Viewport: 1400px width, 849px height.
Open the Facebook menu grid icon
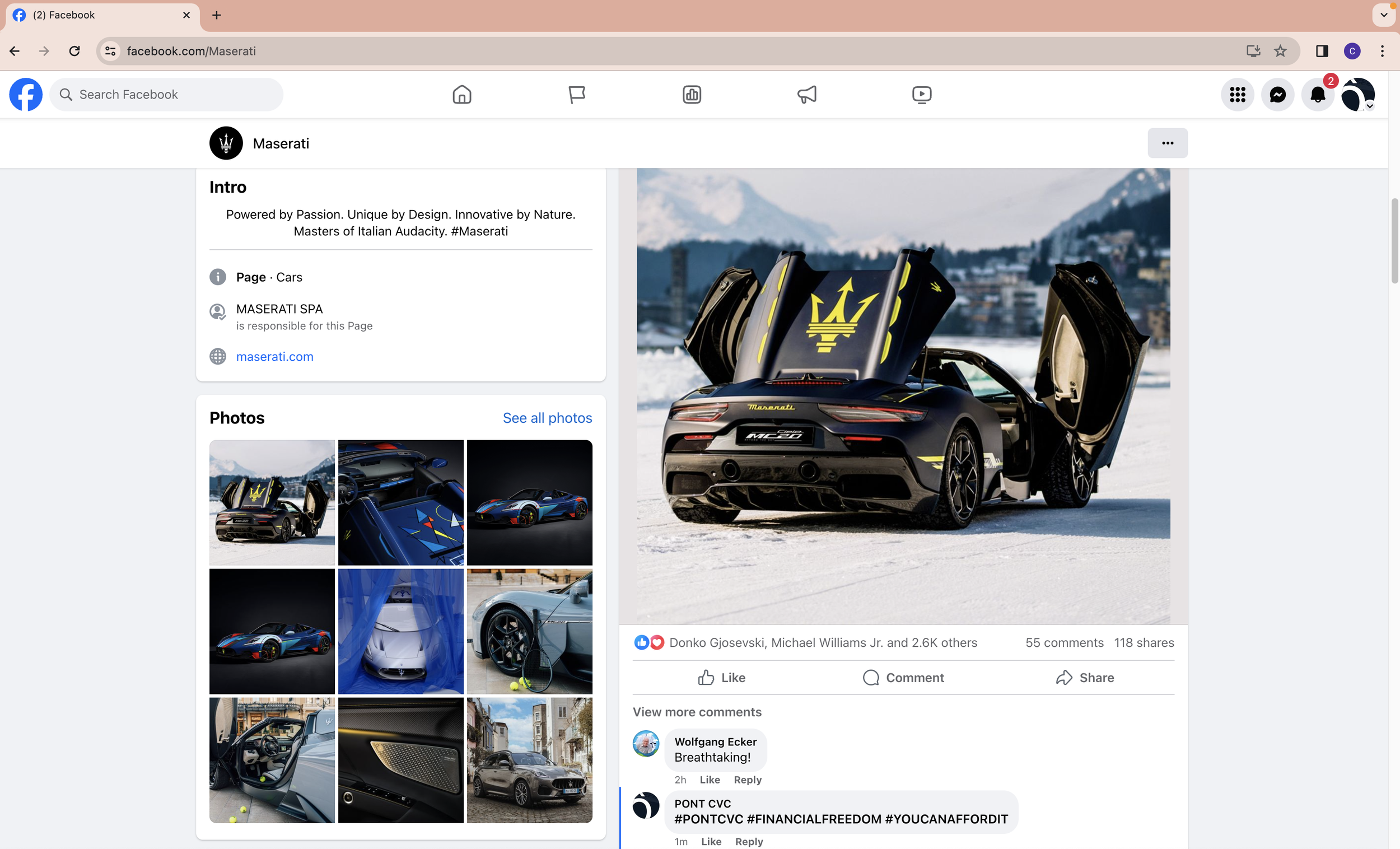click(1238, 94)
